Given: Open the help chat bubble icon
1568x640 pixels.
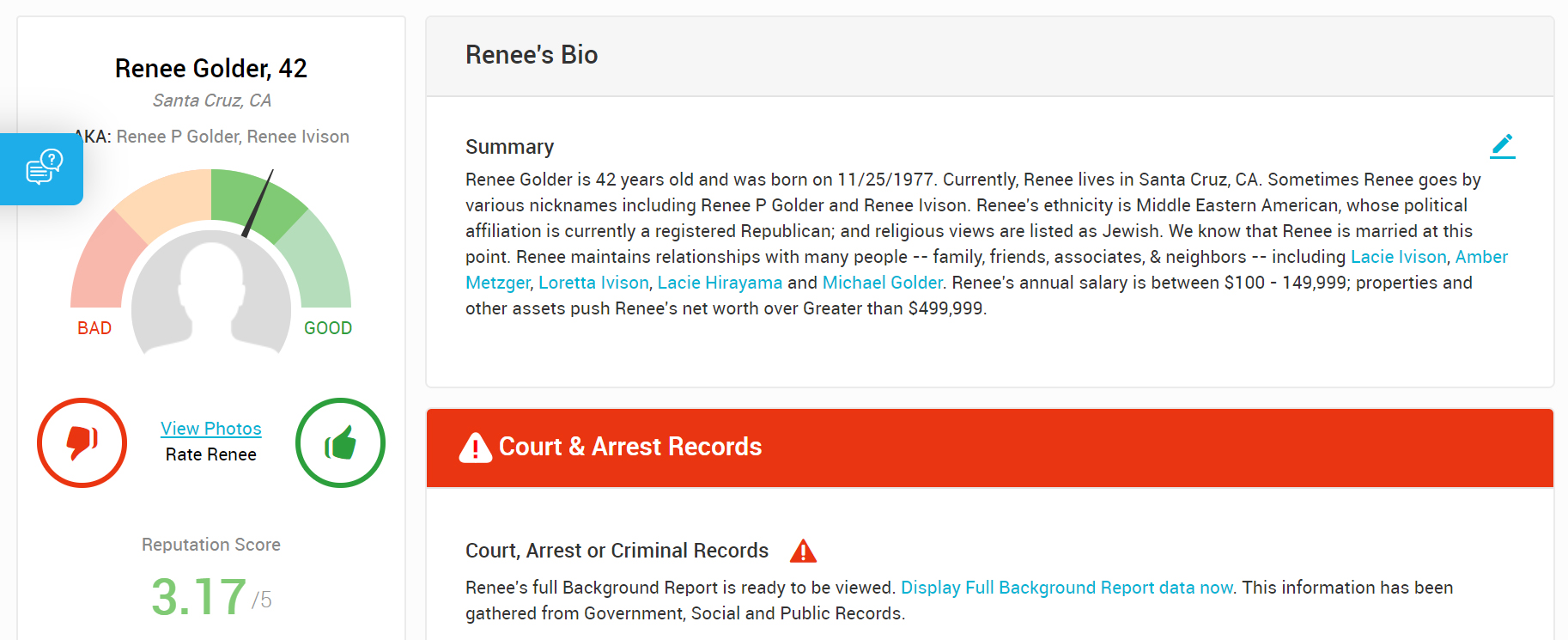Looking at the screenshot, I should [x=44, y=168].
